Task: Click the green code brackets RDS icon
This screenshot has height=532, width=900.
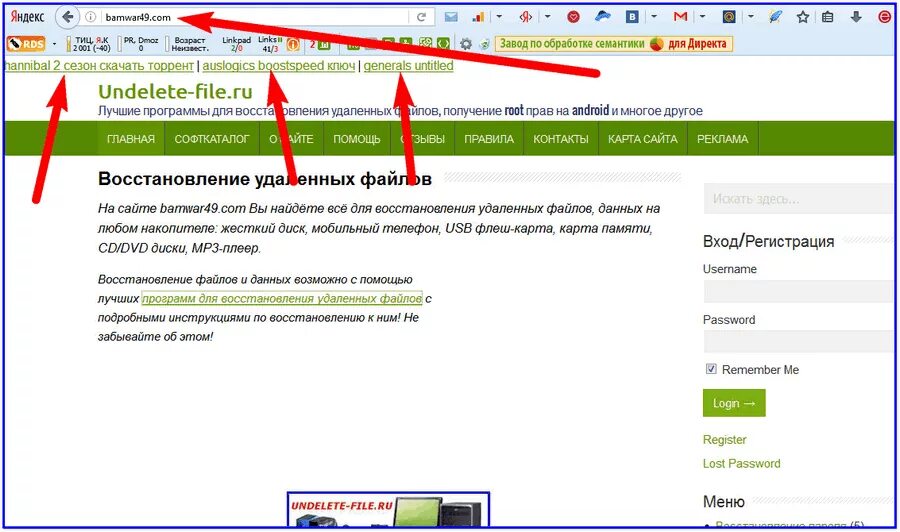Action: (443, 43)
